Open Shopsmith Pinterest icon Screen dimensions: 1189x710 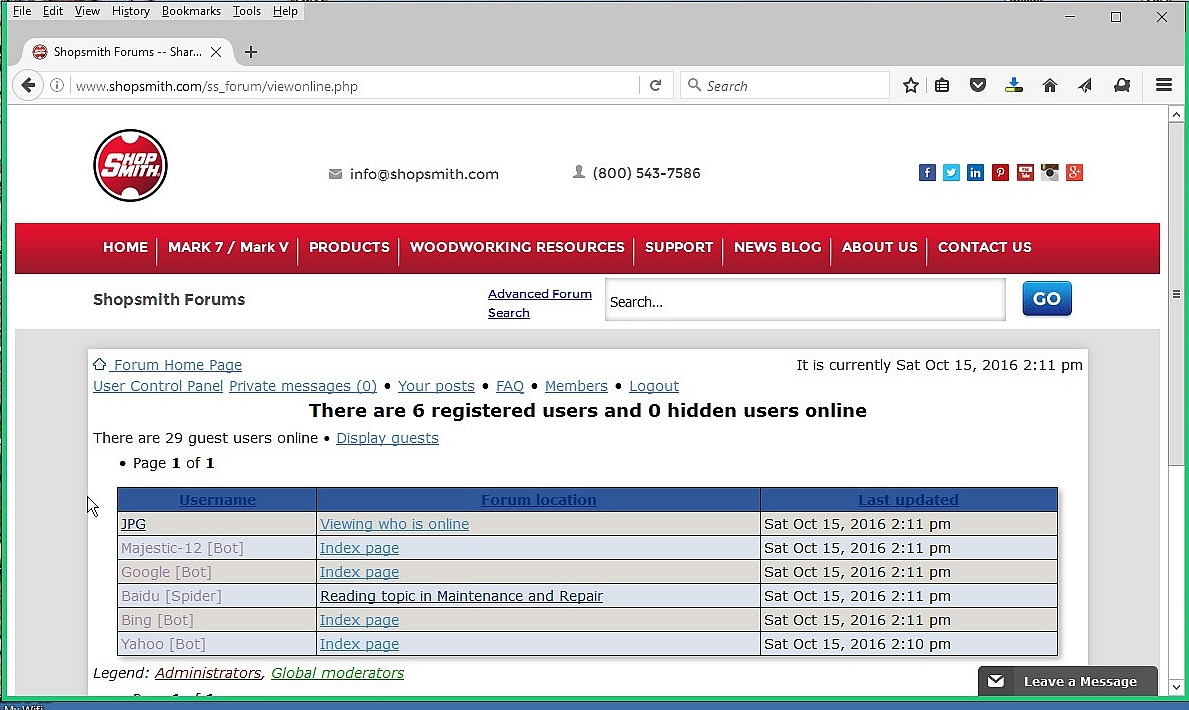(x=1000, y=172)
